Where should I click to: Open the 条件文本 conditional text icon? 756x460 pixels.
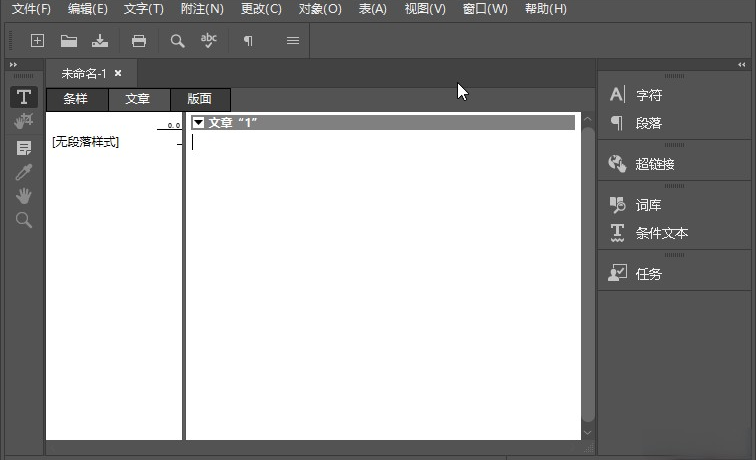617,233
